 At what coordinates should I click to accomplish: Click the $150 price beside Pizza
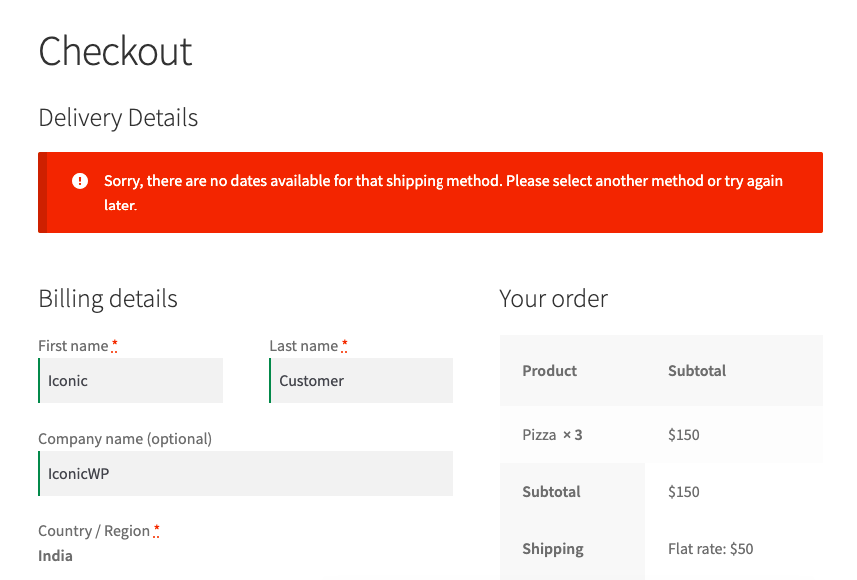[x=683, y=434]
